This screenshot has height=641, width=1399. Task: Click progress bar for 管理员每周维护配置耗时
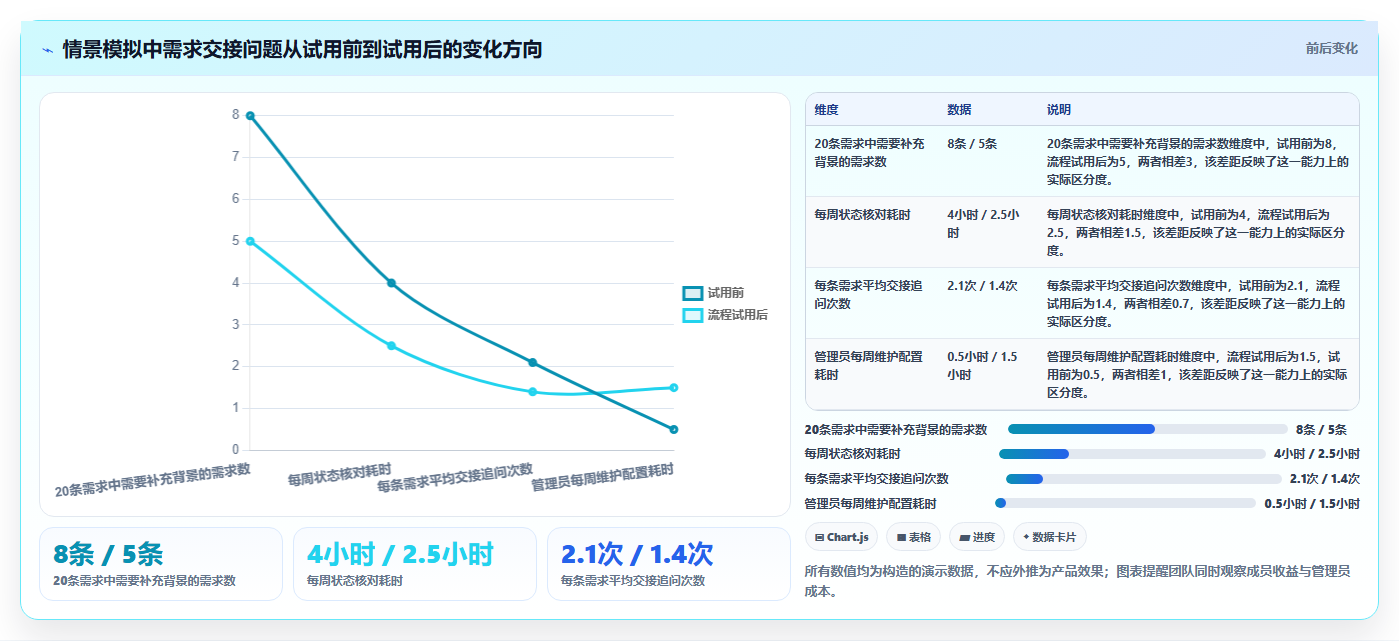pos(1125,503)
